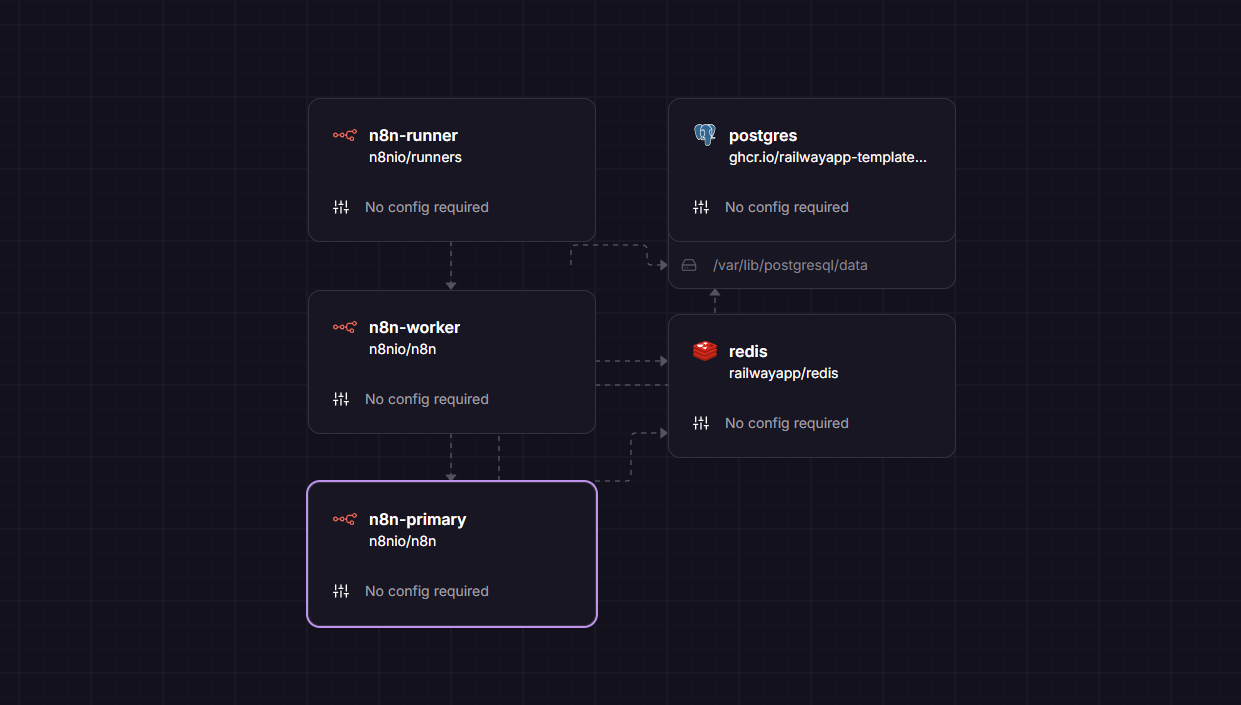Click the redis logo icon

pyautogui.click(x=705, y=351)
